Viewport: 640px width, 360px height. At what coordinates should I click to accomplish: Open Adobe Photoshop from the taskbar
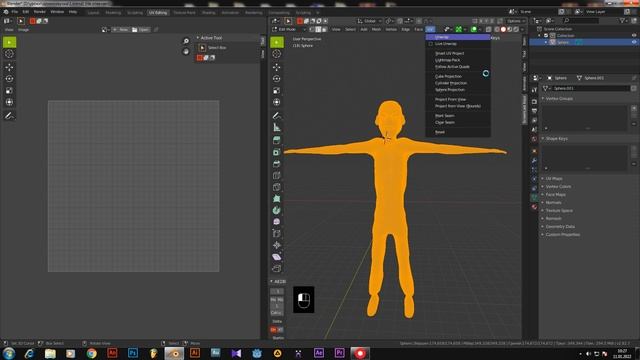[133, 353]
